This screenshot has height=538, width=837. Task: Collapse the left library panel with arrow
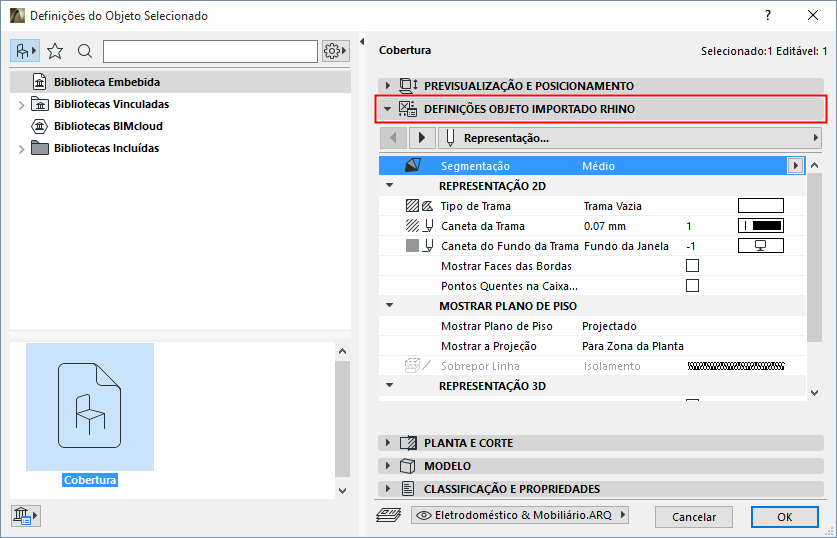pos(362,42)
